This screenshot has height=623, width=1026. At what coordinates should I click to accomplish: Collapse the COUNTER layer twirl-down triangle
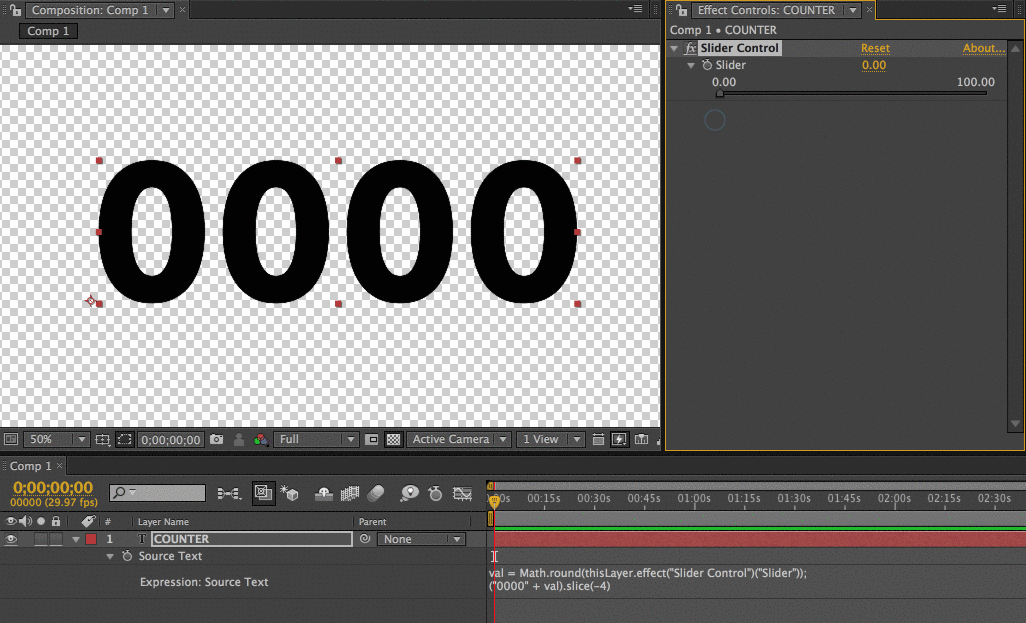[x=76, y=539]
